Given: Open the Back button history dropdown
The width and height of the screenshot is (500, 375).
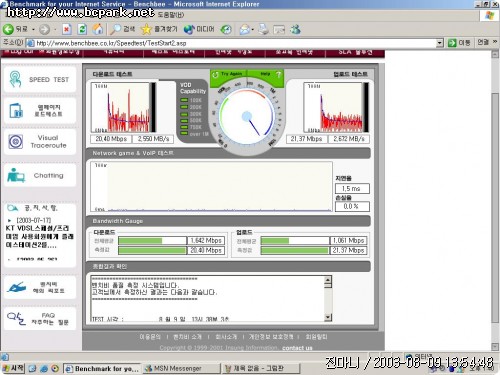Looking at the screenshot, I should (33, 30).
